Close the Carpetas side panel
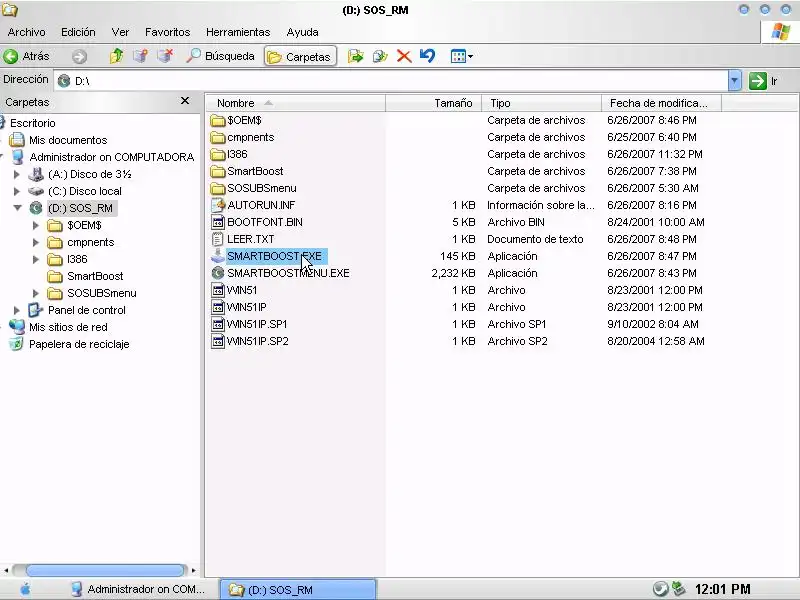800x600 pixels. click(185, 101)
